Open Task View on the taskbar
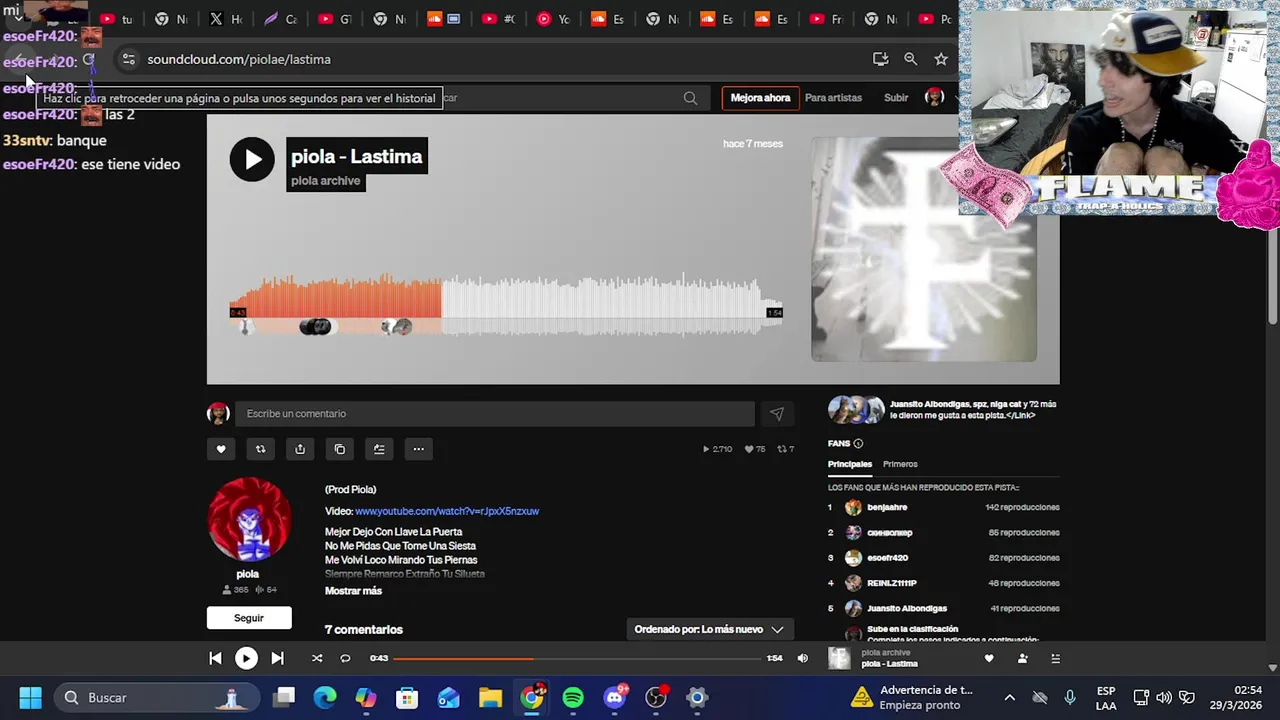Viewport: 1280px width, 720px height. [285, 698]
